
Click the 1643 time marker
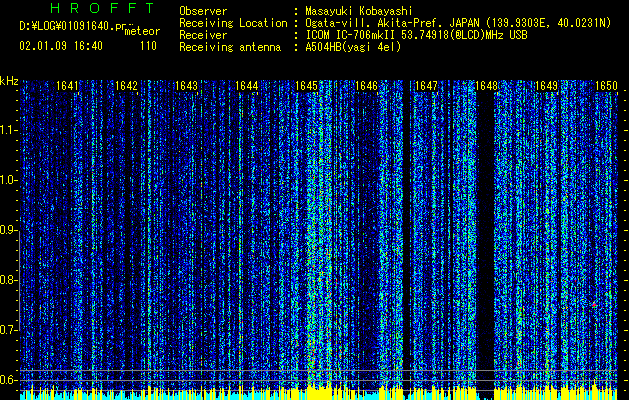187,86
